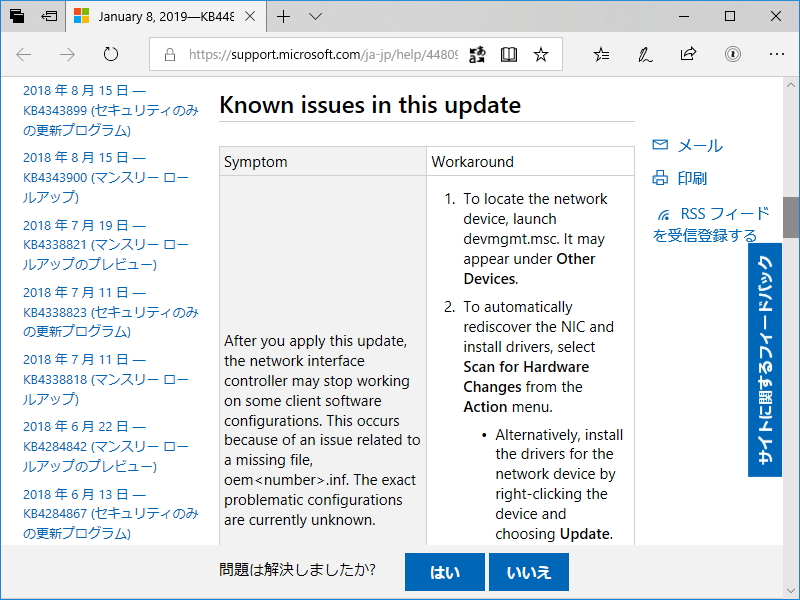Refresh the current page

pyautogui.click(x=110, y=54)
